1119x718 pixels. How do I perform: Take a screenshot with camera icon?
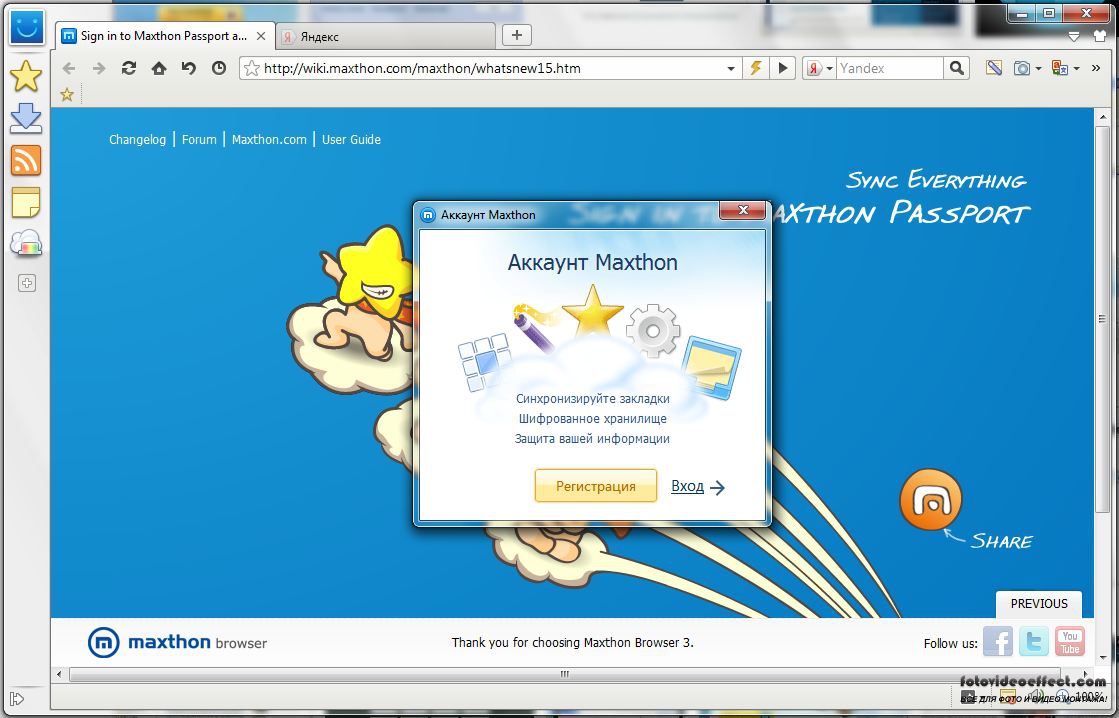1022,69
